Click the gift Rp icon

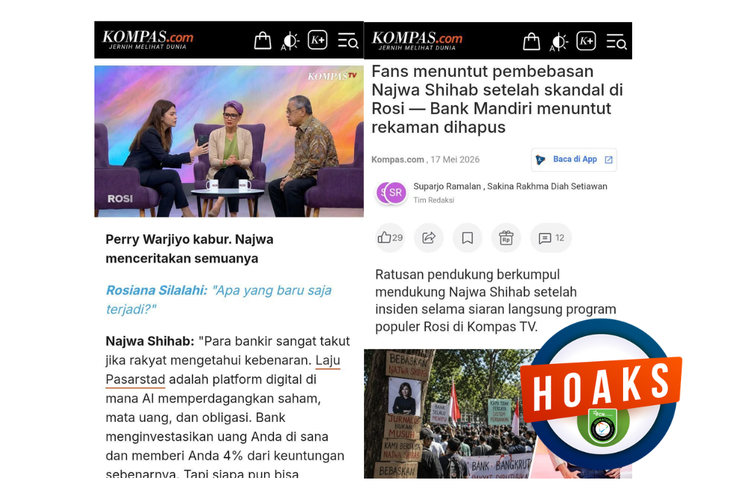point(506,238)
